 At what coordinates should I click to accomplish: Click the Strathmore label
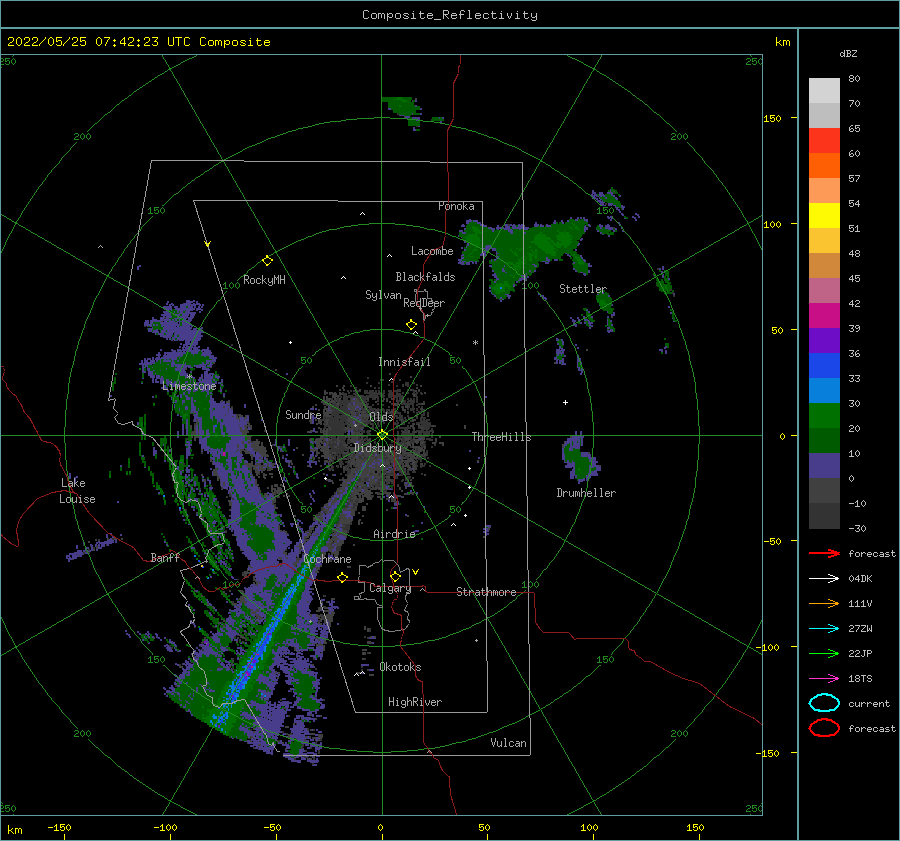486,592
